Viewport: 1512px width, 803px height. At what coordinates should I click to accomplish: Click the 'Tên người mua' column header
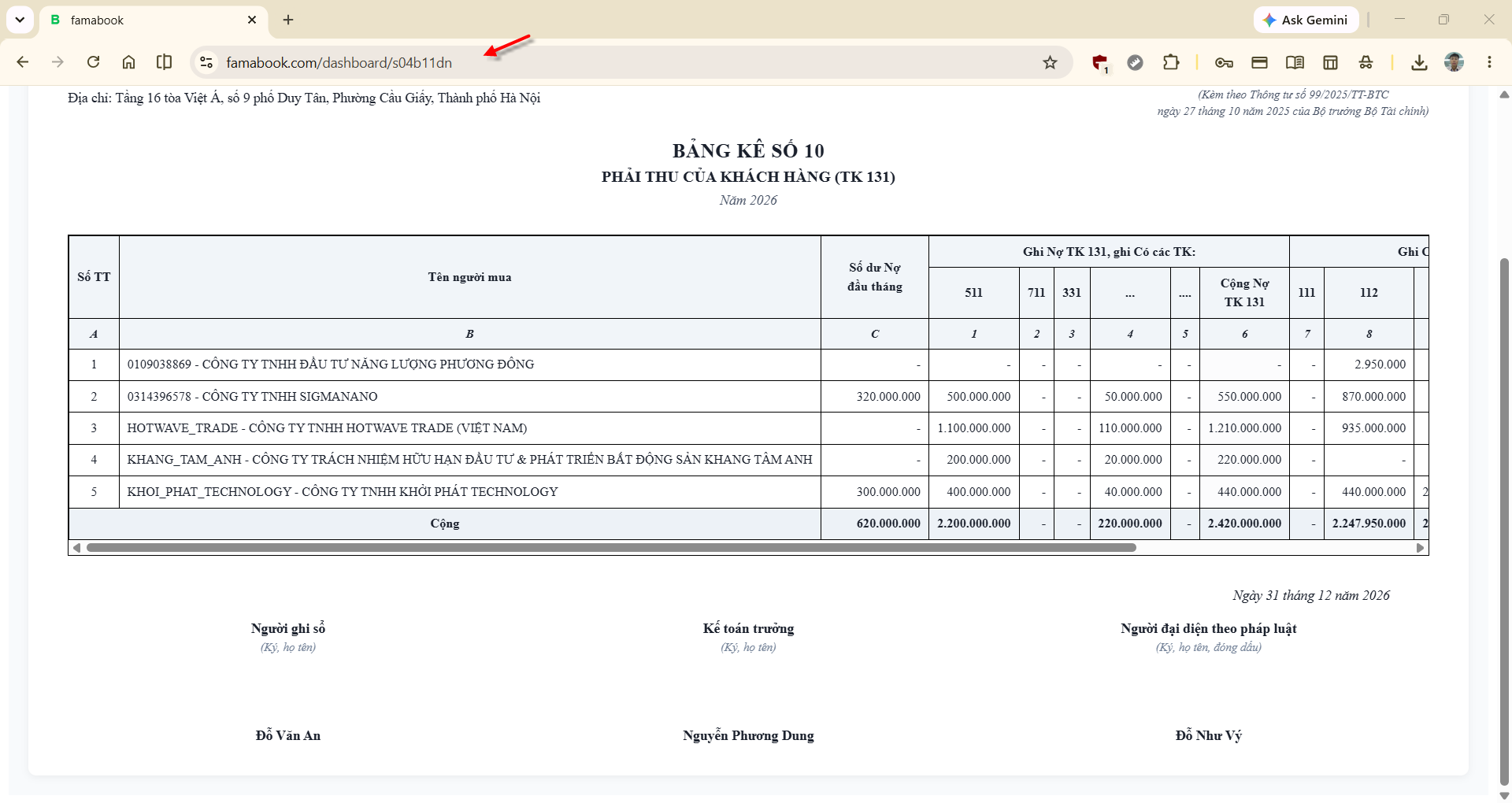coord(469,277)
